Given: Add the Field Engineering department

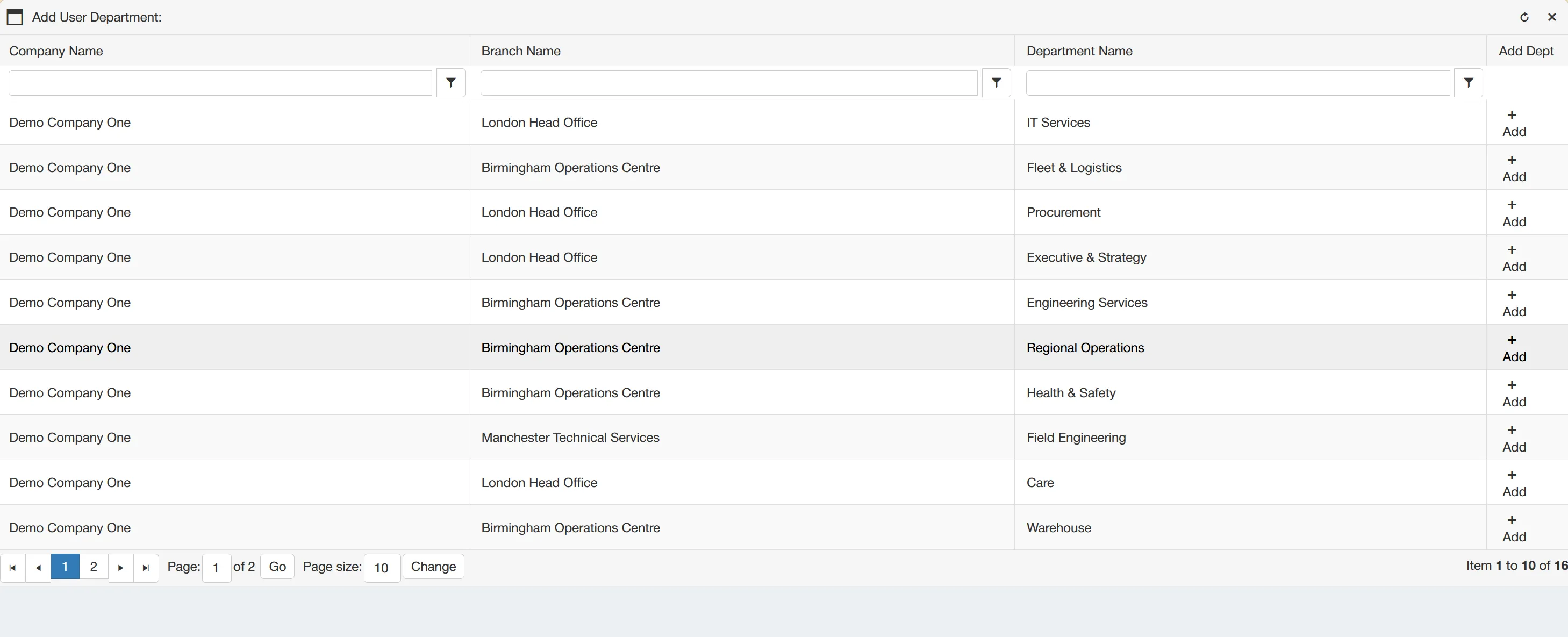Looking at the screenshot, I should [1513, 439].
